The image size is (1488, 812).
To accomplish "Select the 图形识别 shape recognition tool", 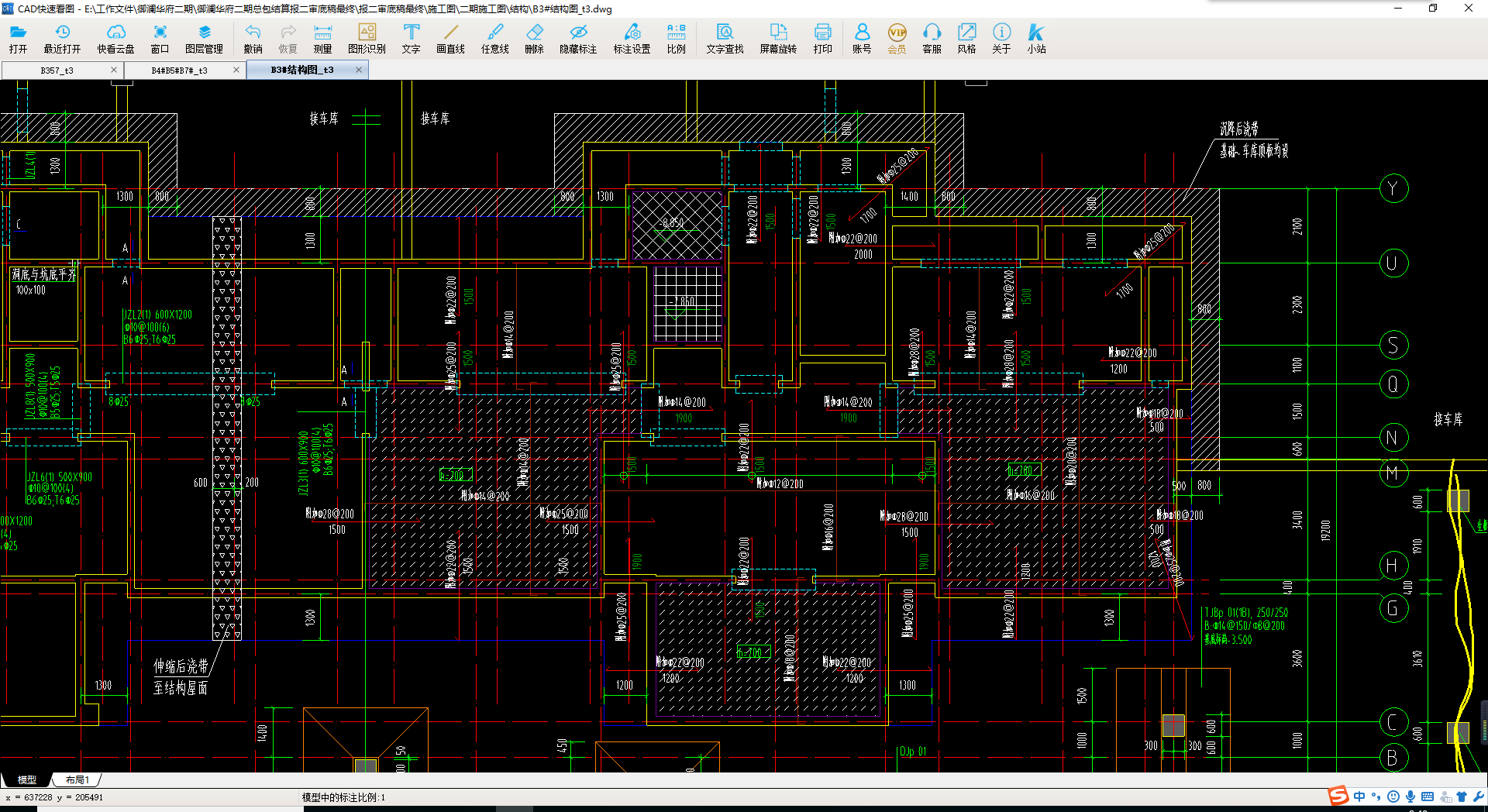I will (367, 38).
